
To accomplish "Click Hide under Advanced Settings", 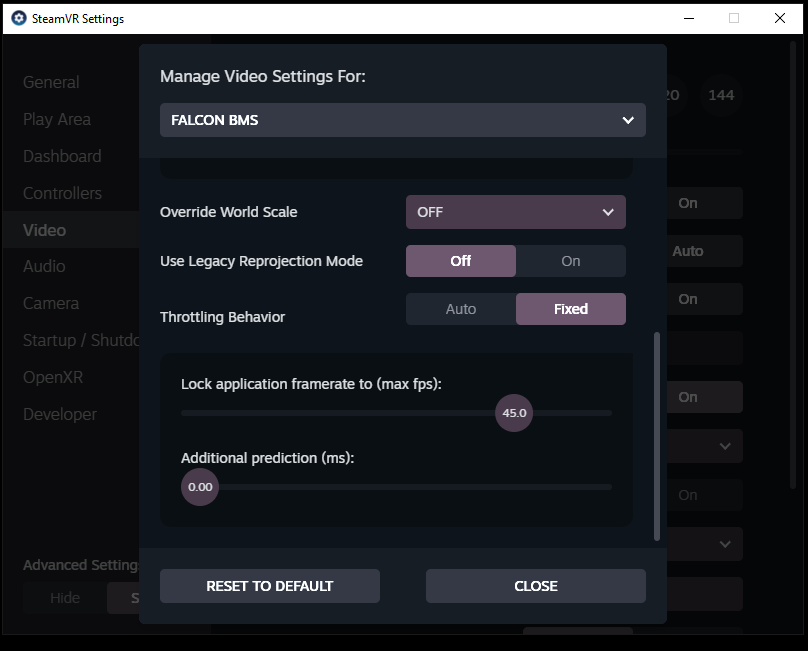I will (65, 598).
